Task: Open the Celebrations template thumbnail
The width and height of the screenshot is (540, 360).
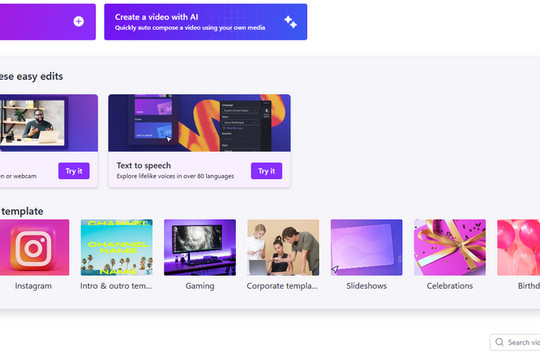Action: pyautogui.click(x=450, y=247)
